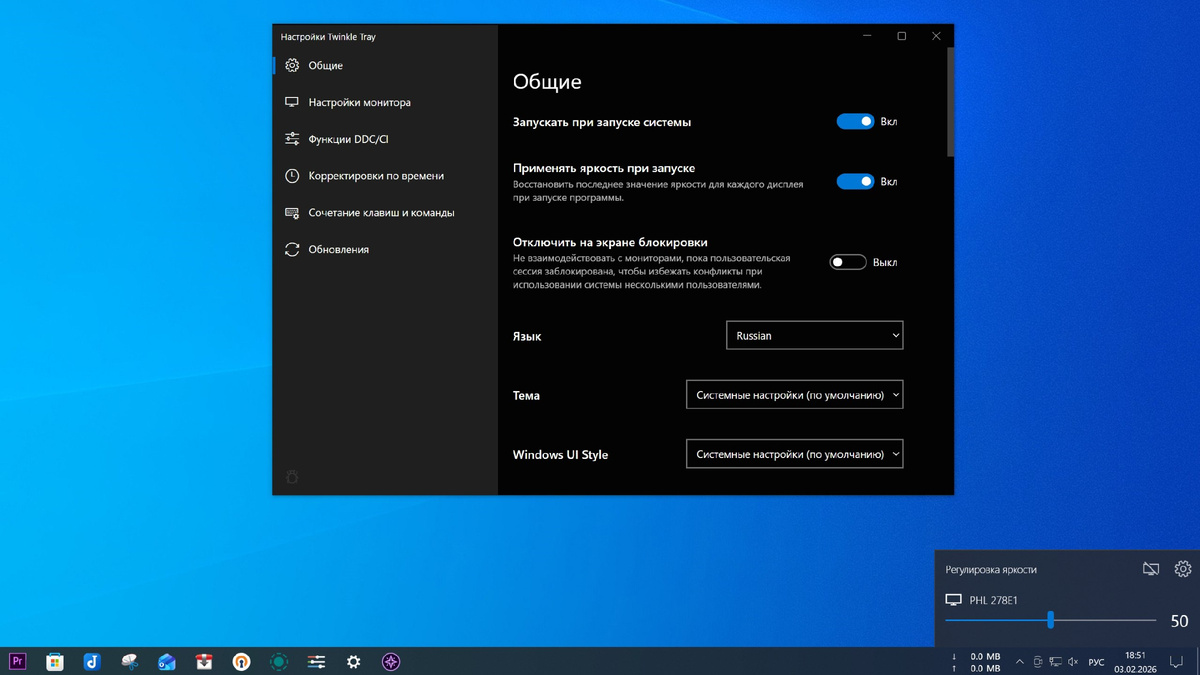Viewport: 1200px width, 675px height.
Task: Open the blue J app on taskbar
Action: pyautogui.click(x=92, y=661)
